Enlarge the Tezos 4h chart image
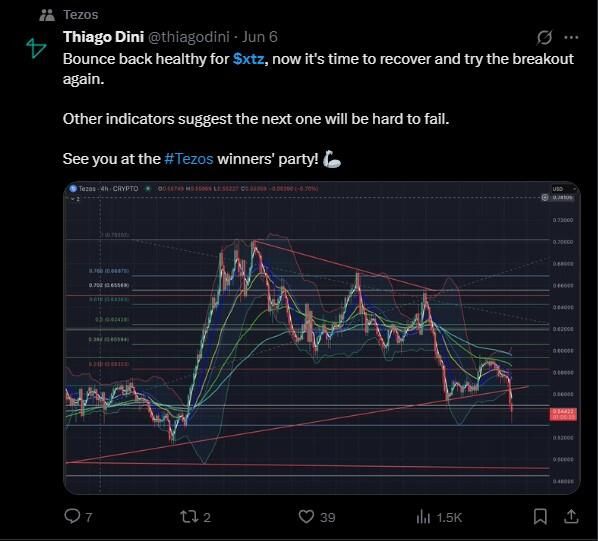Viewport: 598px width, 541px height. point(322,338)
